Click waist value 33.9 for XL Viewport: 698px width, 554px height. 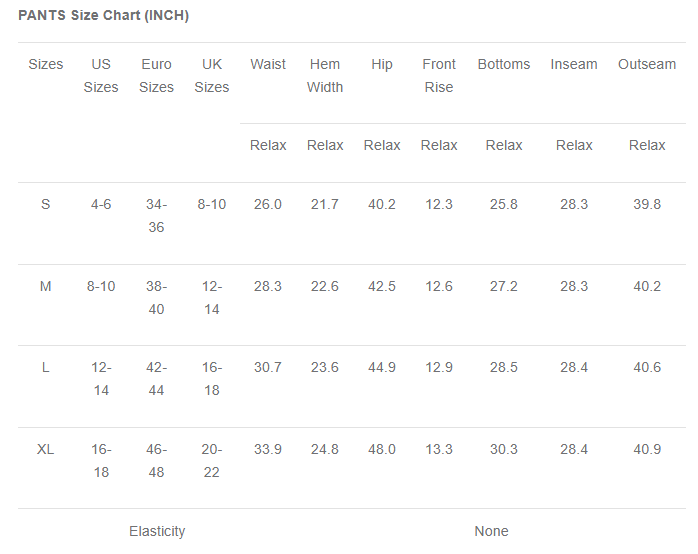tap(268, 449)
